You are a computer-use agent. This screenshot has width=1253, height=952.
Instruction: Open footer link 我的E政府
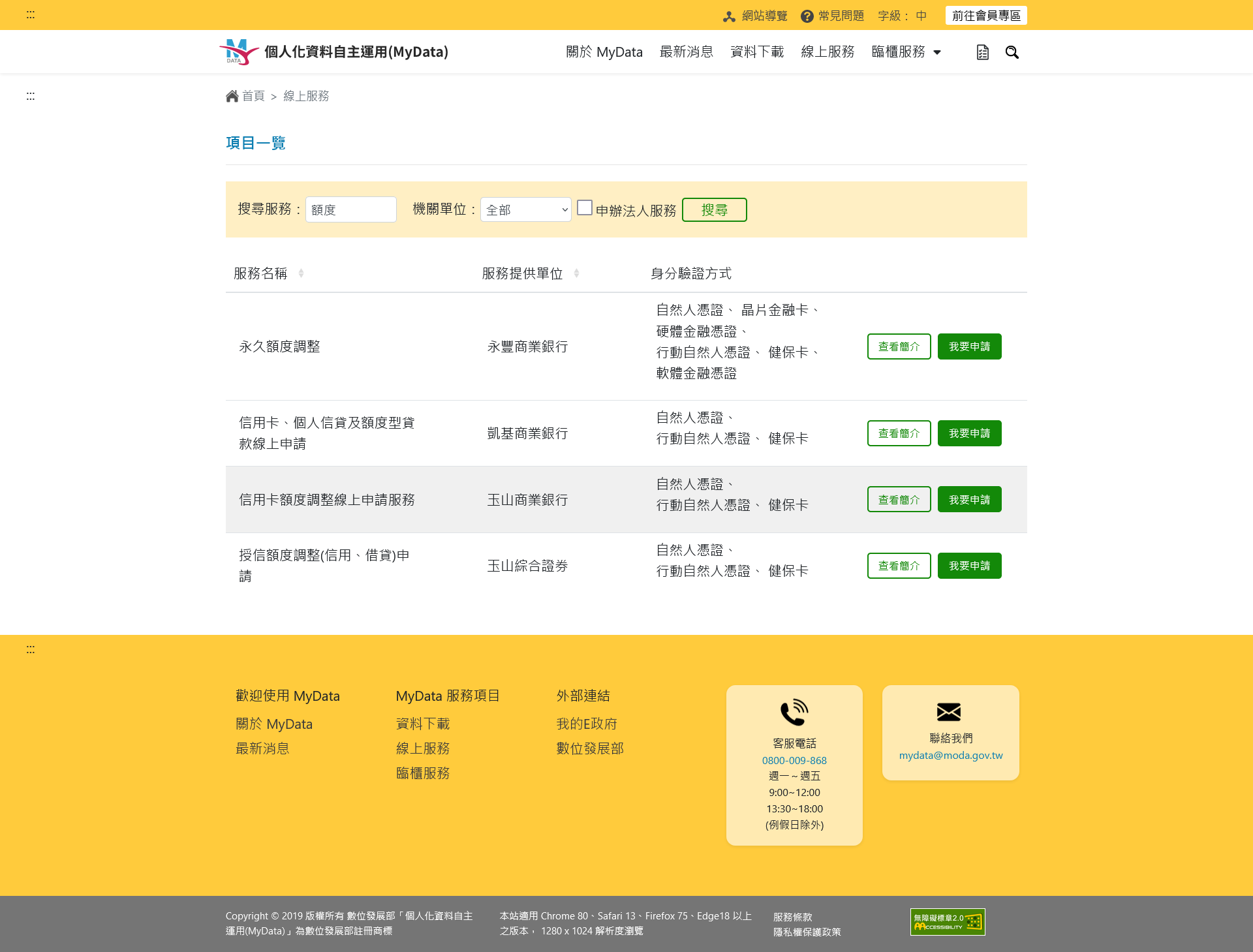pos(587,724)
